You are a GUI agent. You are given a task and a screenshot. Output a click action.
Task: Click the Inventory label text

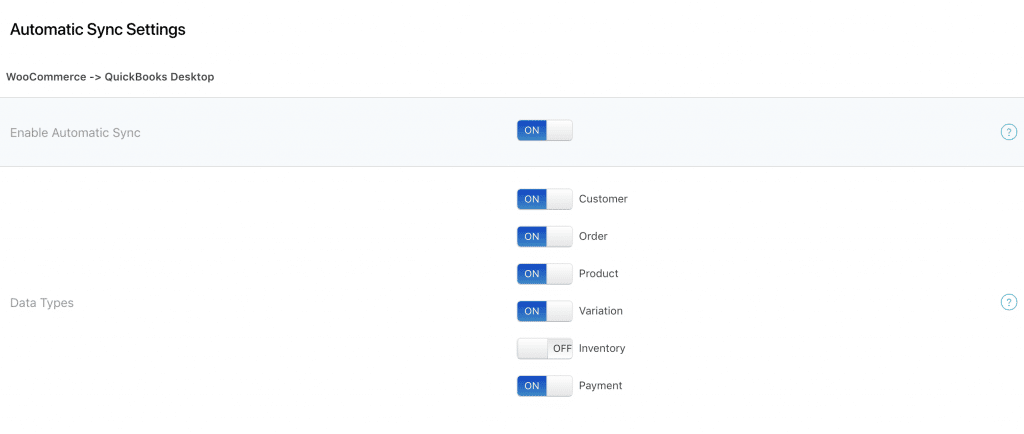tap(602, 349)
